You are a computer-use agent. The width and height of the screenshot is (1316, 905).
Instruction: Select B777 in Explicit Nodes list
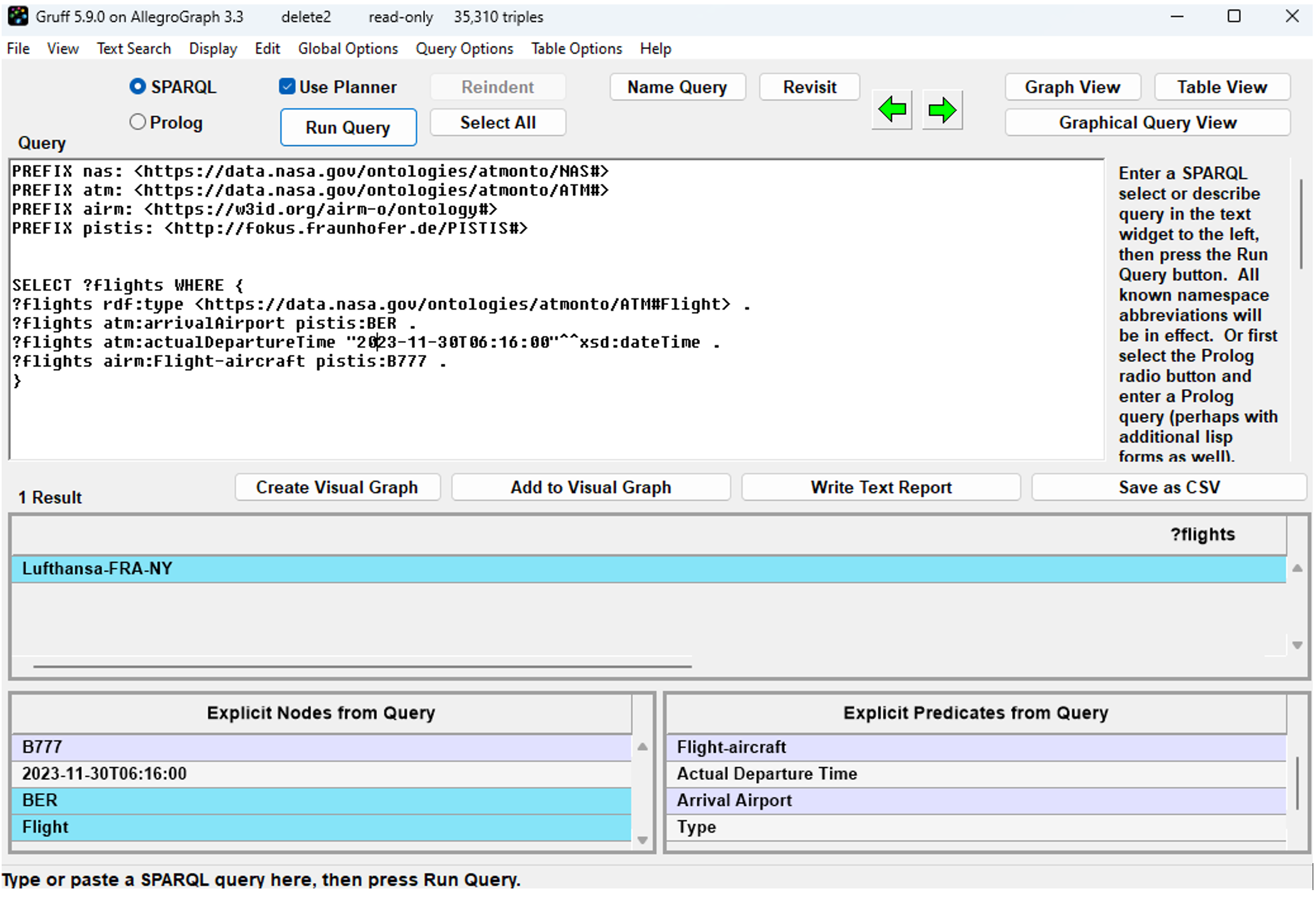pos(321,747)
